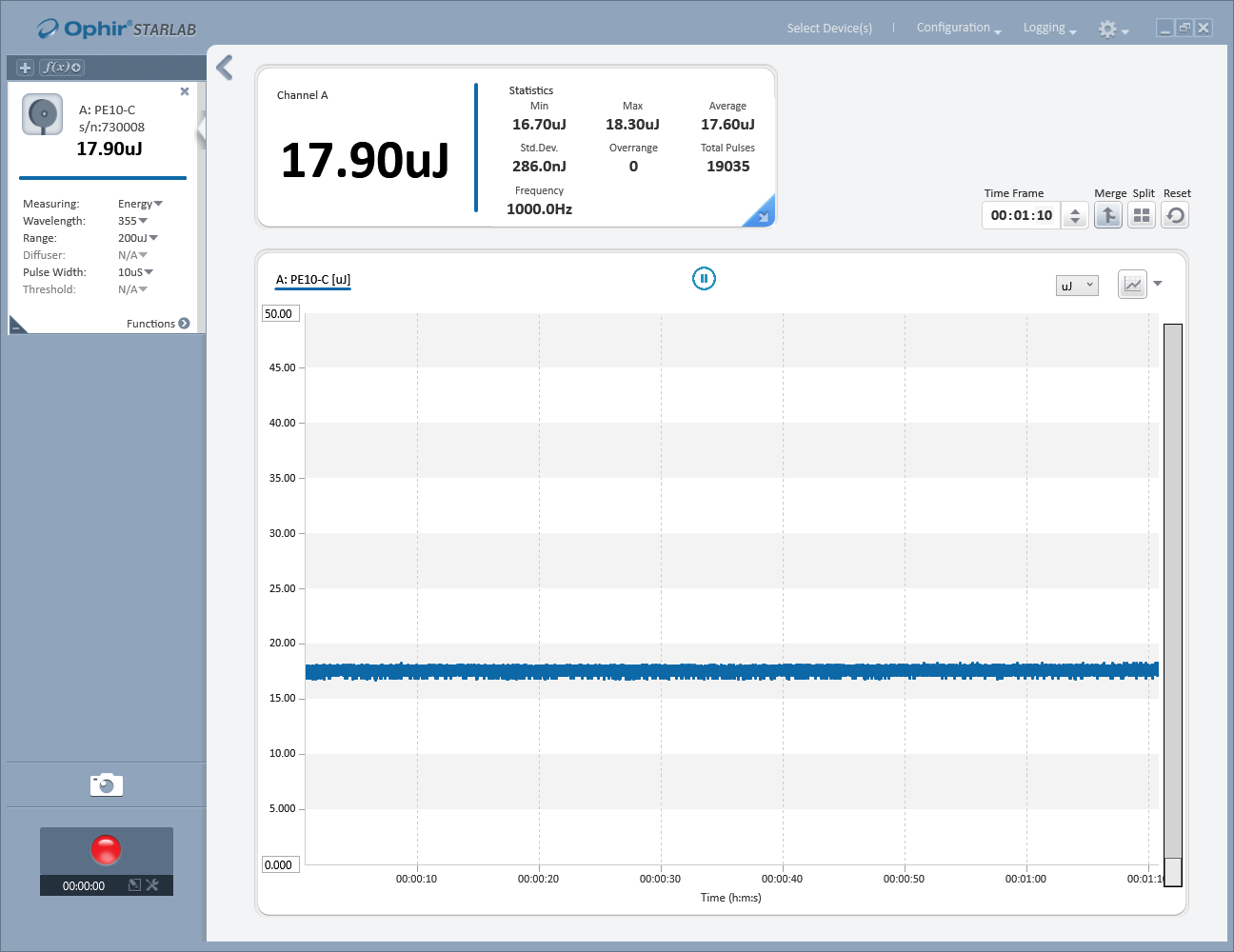Click the Time Frame value field

coord(1021,215)
